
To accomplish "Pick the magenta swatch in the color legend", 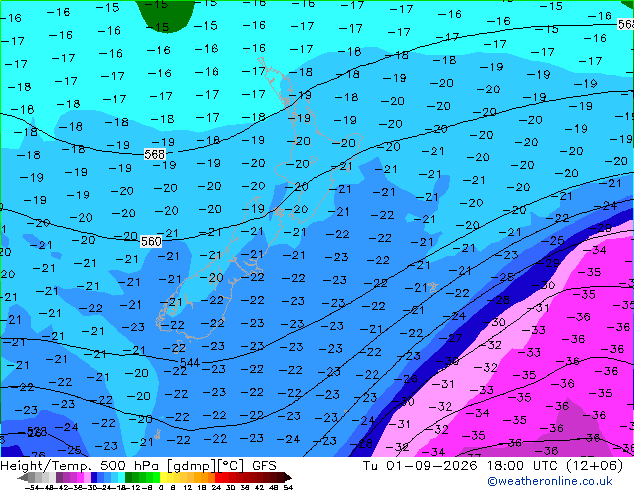I will pos(80,478).
